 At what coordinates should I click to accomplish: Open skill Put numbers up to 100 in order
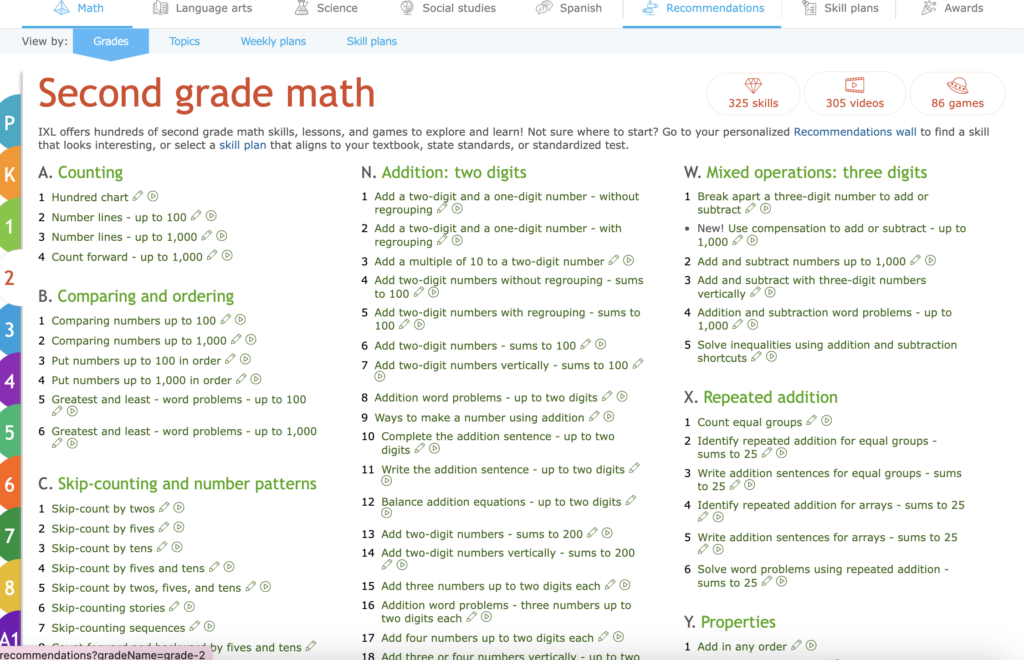tap(136, 360)
